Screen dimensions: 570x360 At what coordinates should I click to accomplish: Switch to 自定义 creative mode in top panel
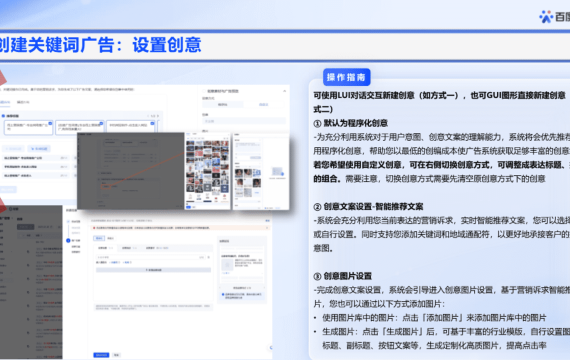pos(264,105)
